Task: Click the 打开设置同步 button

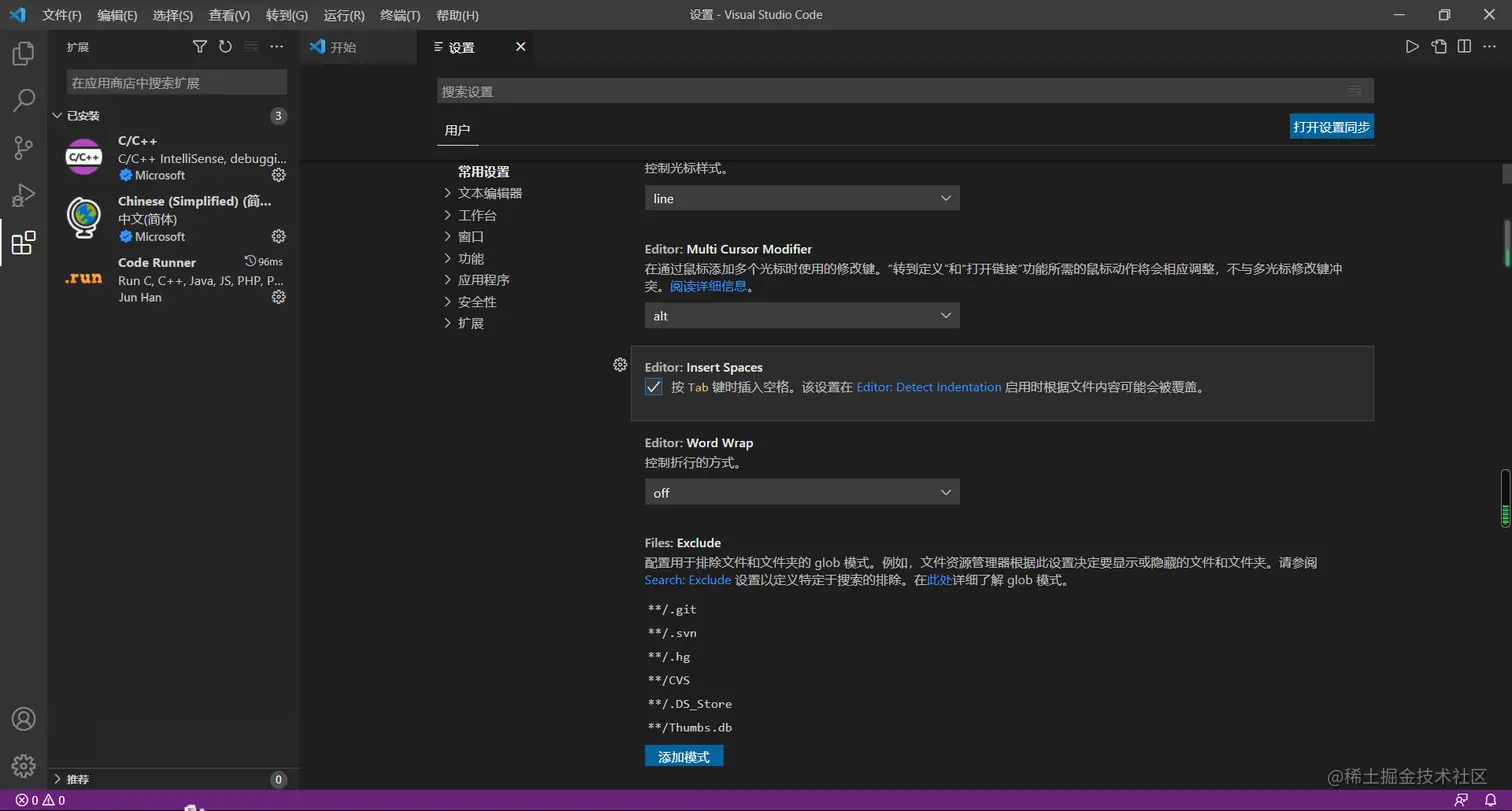Action: pyautogui.click(x=1331, y=127)
